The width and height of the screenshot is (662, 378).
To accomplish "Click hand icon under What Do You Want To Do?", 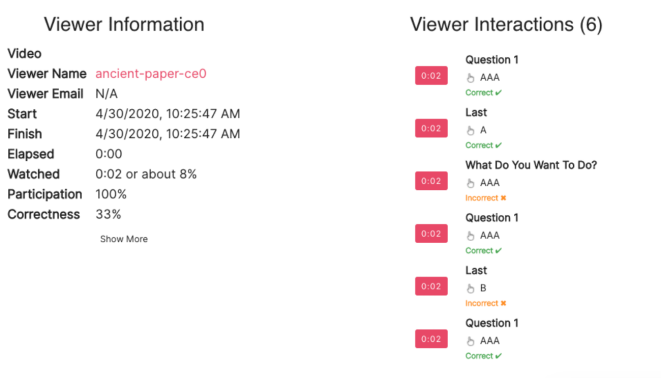I will [470, 183].
